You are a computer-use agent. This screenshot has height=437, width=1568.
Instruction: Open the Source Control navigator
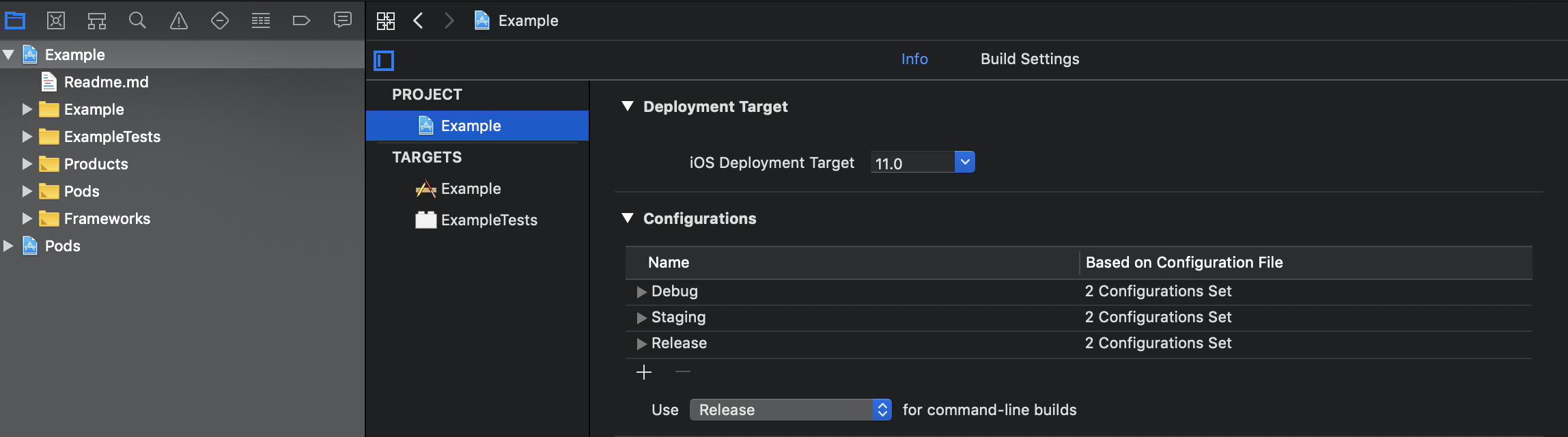(x=56, y=20)
